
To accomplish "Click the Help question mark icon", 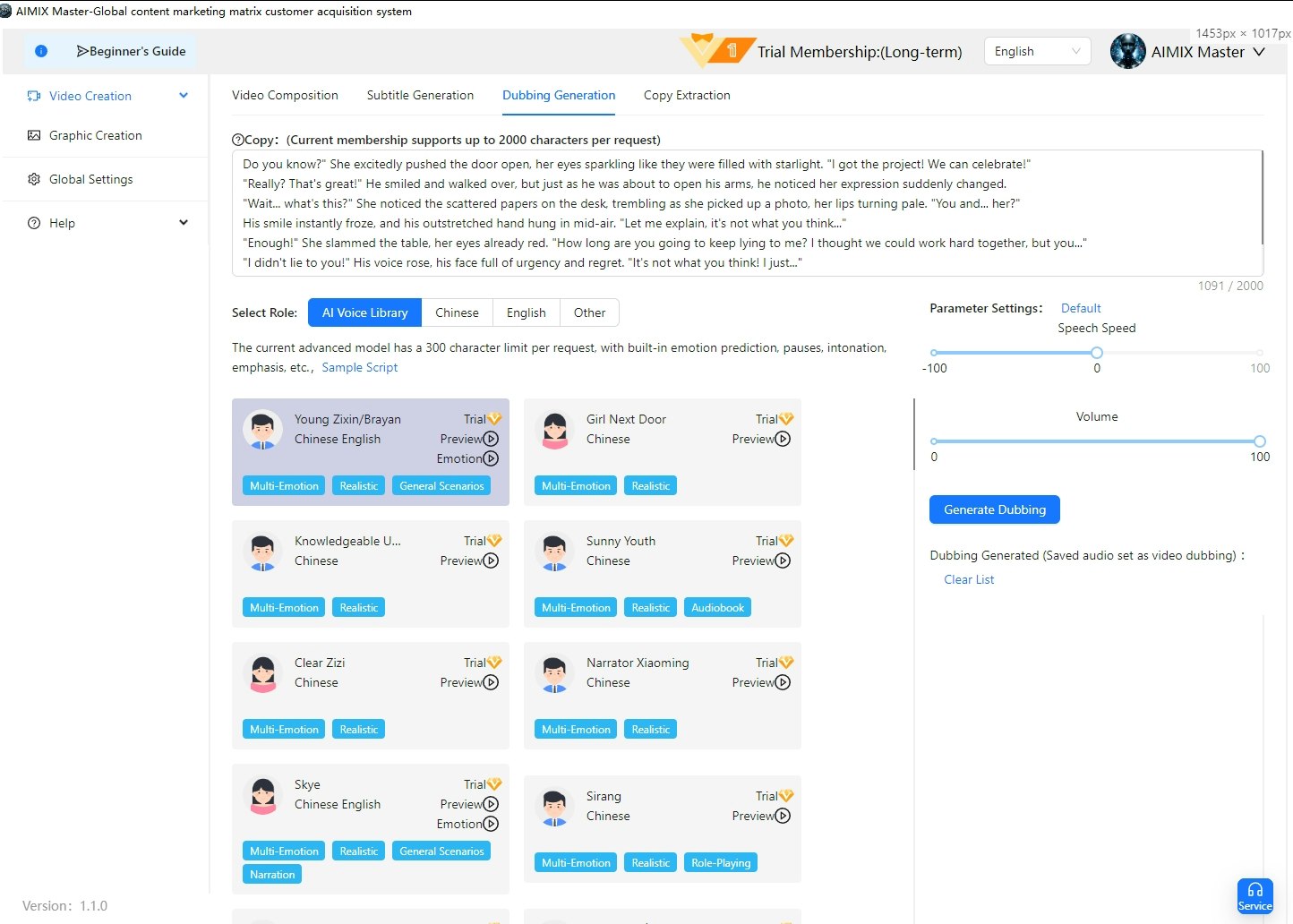I will click(34, 223).
